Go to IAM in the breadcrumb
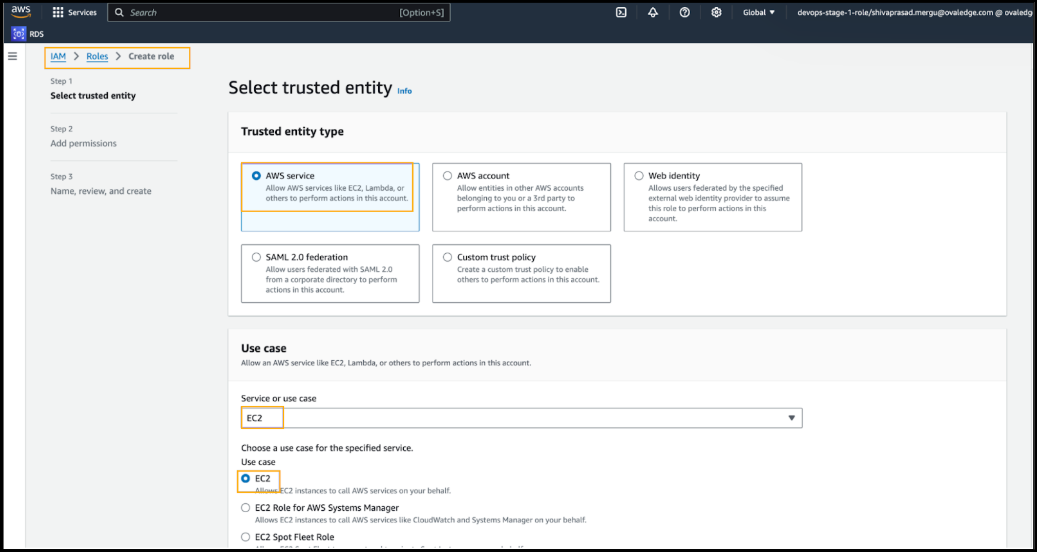Viewport: 1037px width, 552px height. pyautogui.click(x=58, y=56)
